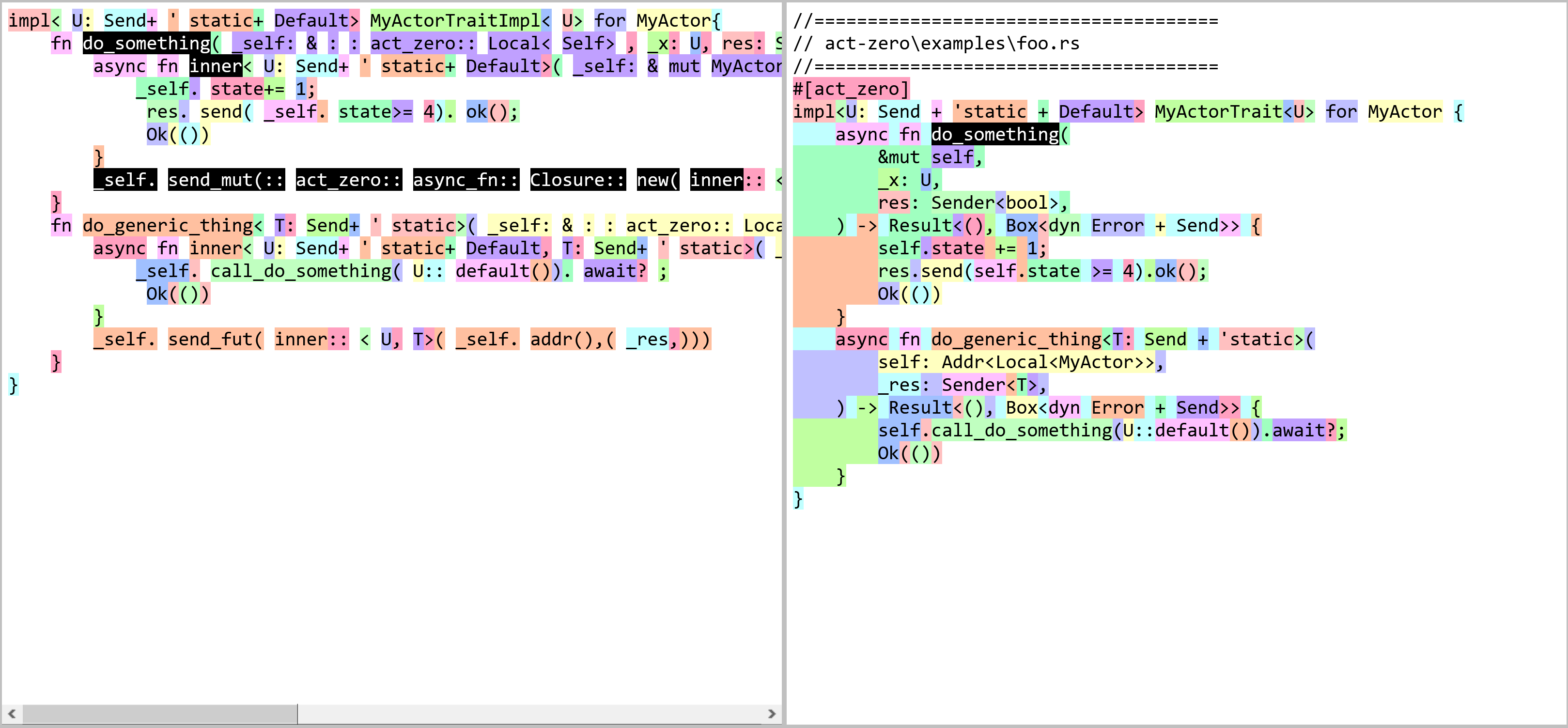Click highlighted 'do_something' in right pane
The width and height of the screenshot is (1568, 728).
995,134
